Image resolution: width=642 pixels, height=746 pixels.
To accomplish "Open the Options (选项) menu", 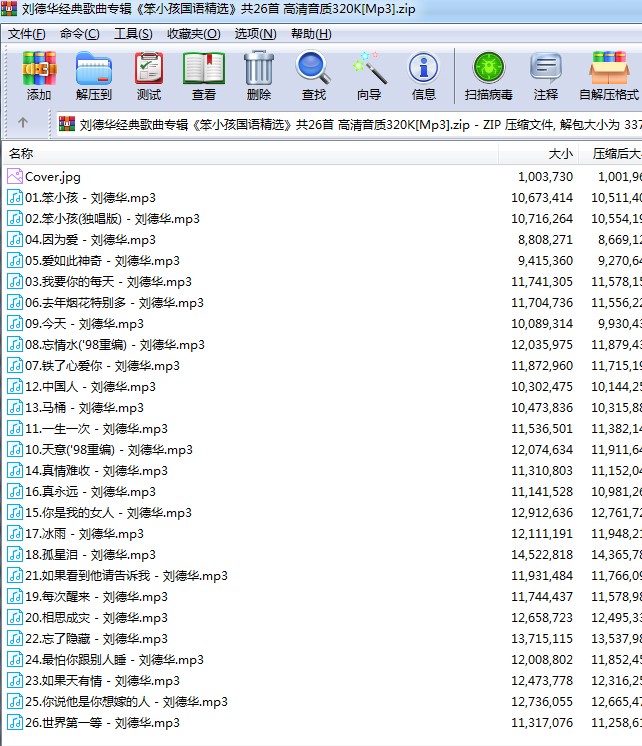I will click(x=256, y=34).
